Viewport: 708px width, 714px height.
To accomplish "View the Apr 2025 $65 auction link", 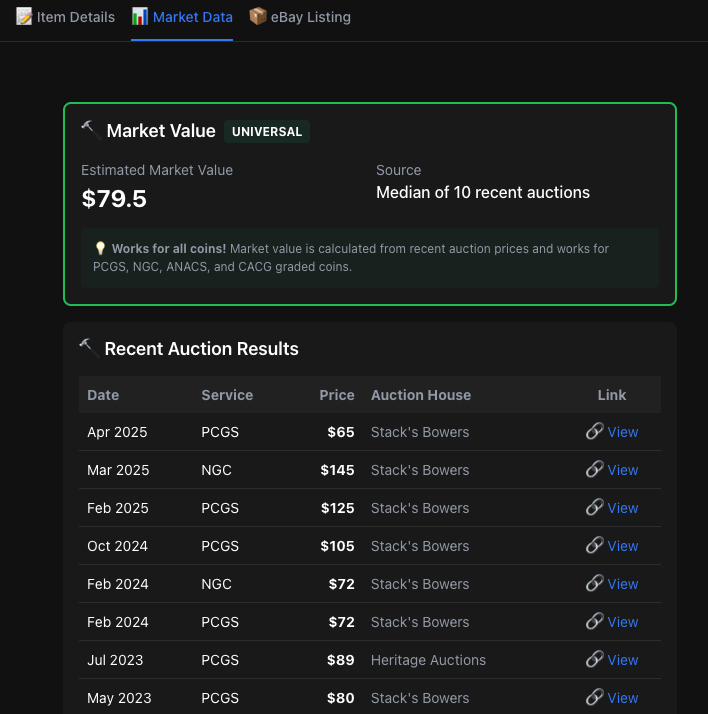I will tap(623, 432).
